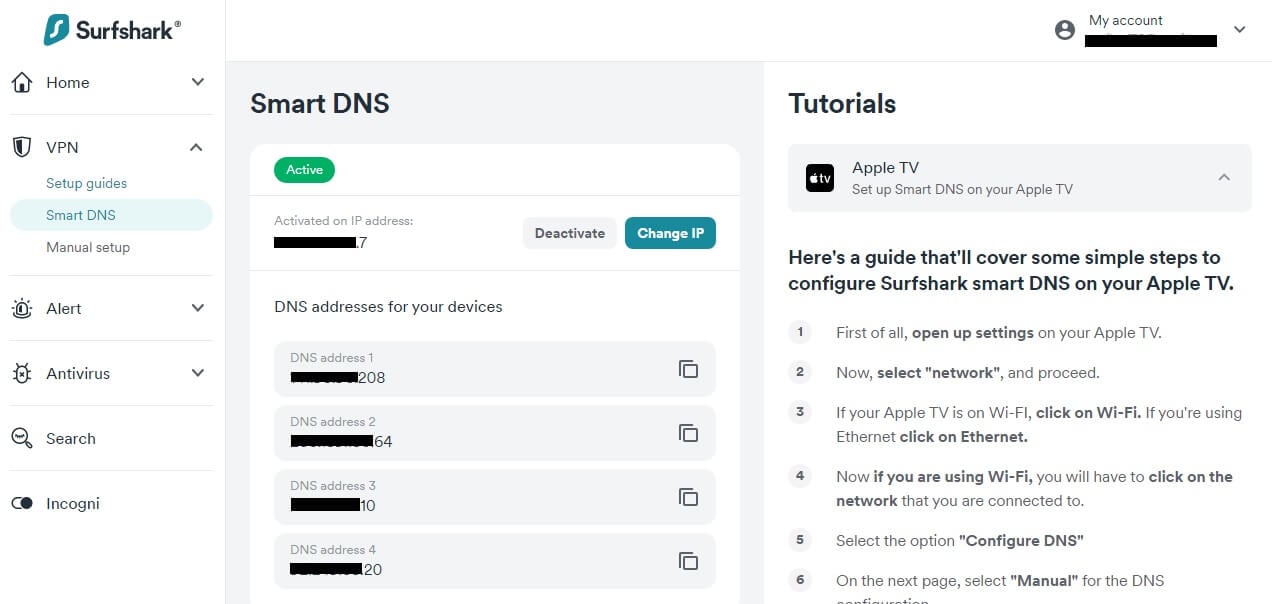Screen dimensions: 1272x604
Task: Click the Antivirus sidebar label
Action: (78, 373)
